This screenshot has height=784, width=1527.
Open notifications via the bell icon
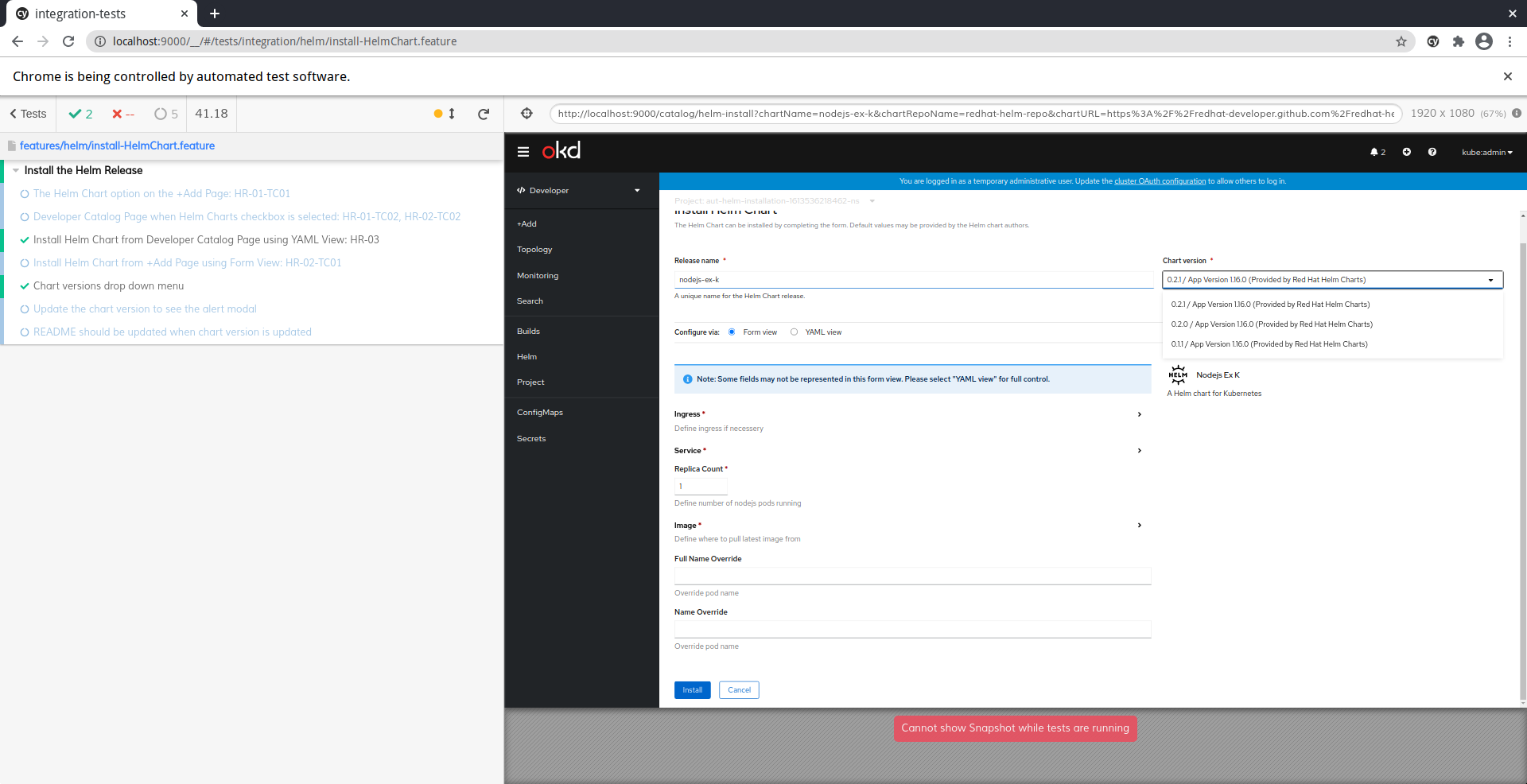pyautogui.click(x=1375, y=152)
